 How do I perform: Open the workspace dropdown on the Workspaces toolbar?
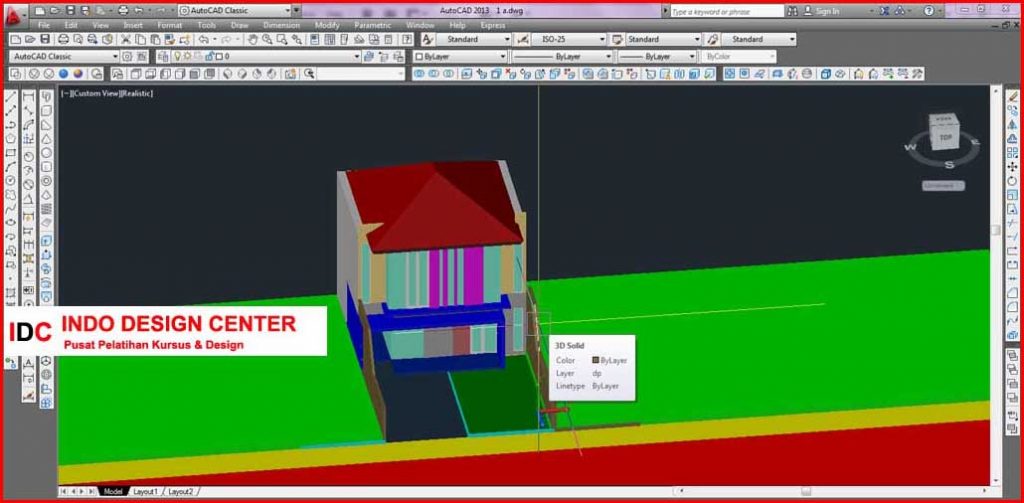coord(115,57)
